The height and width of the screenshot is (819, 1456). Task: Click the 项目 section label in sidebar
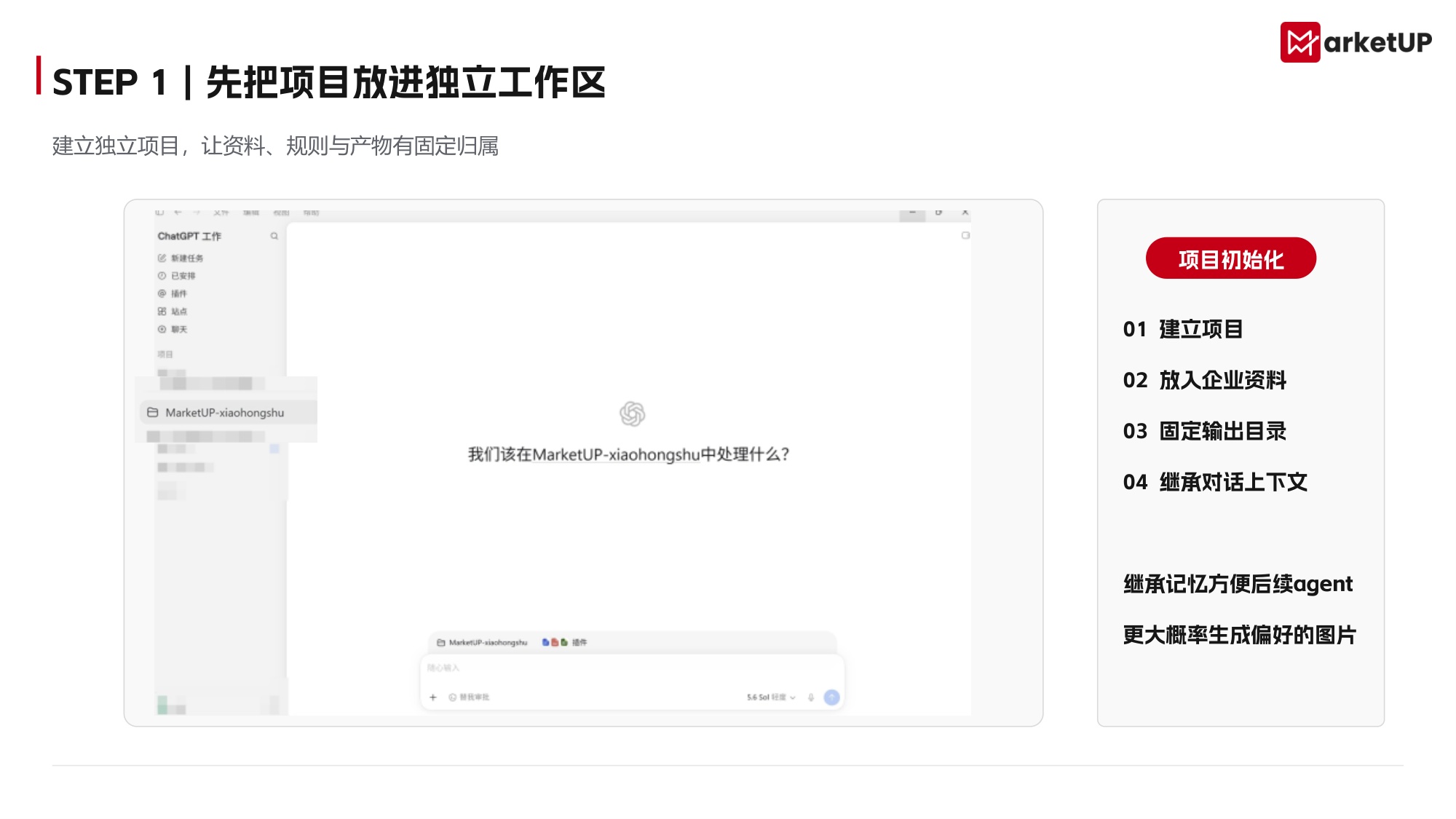[x=165, y=355]
